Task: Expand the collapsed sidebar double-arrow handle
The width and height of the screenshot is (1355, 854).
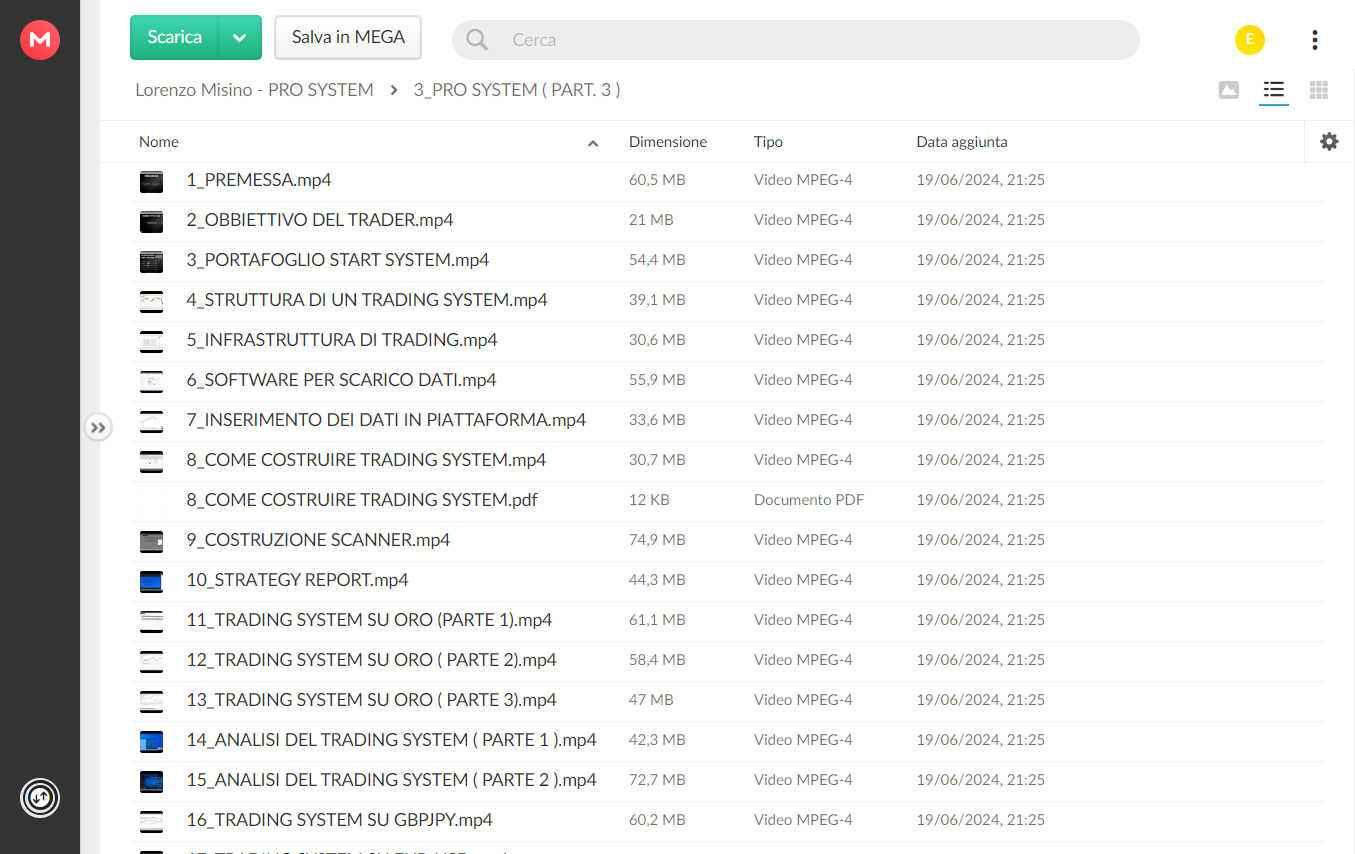Action: 97,428
